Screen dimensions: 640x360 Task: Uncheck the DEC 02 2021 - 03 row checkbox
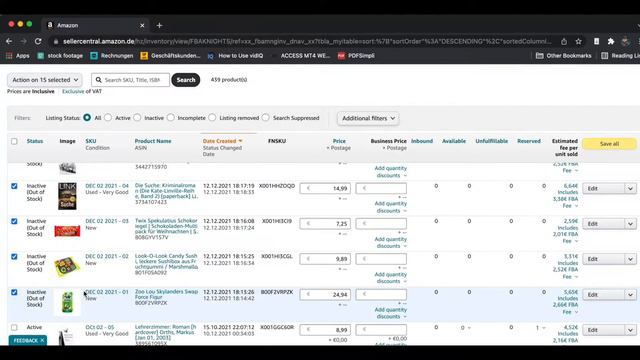coord(14,221)
